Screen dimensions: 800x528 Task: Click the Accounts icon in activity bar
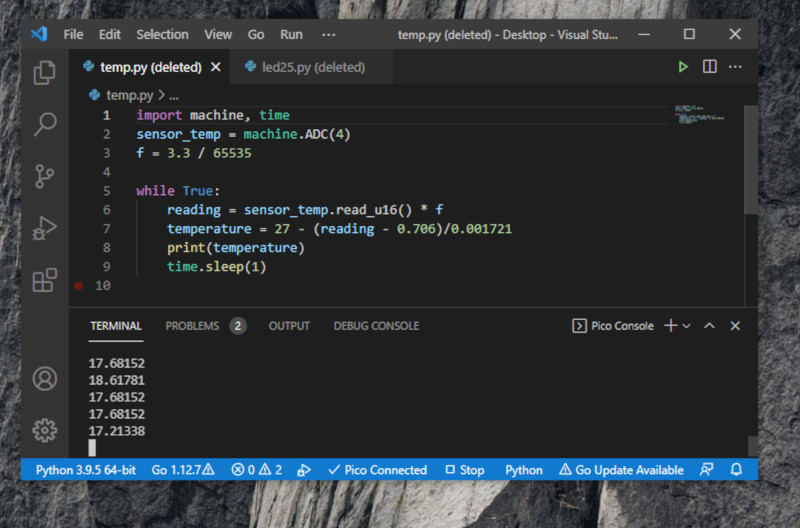tap(44, 379)
